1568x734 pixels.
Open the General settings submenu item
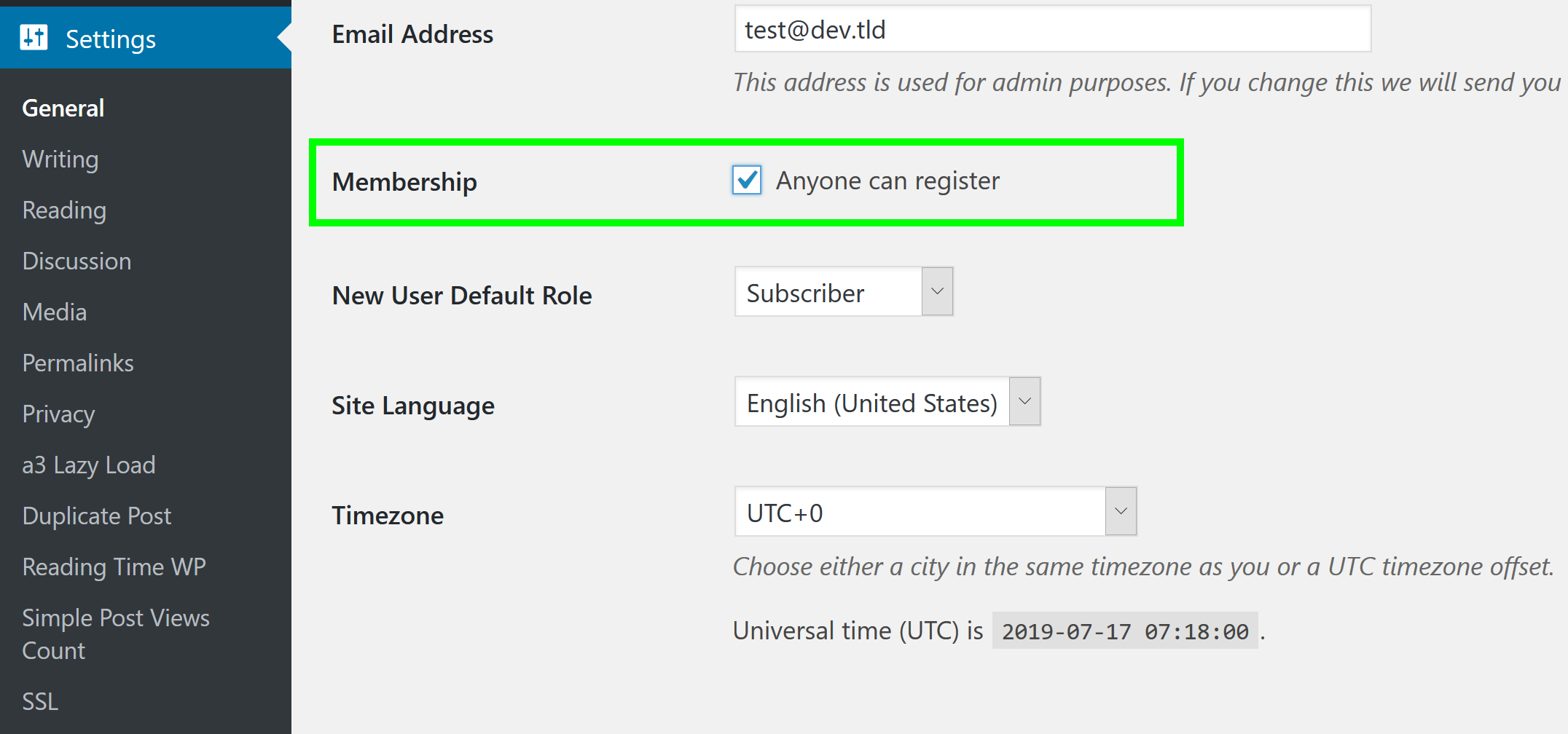[63, 108]
